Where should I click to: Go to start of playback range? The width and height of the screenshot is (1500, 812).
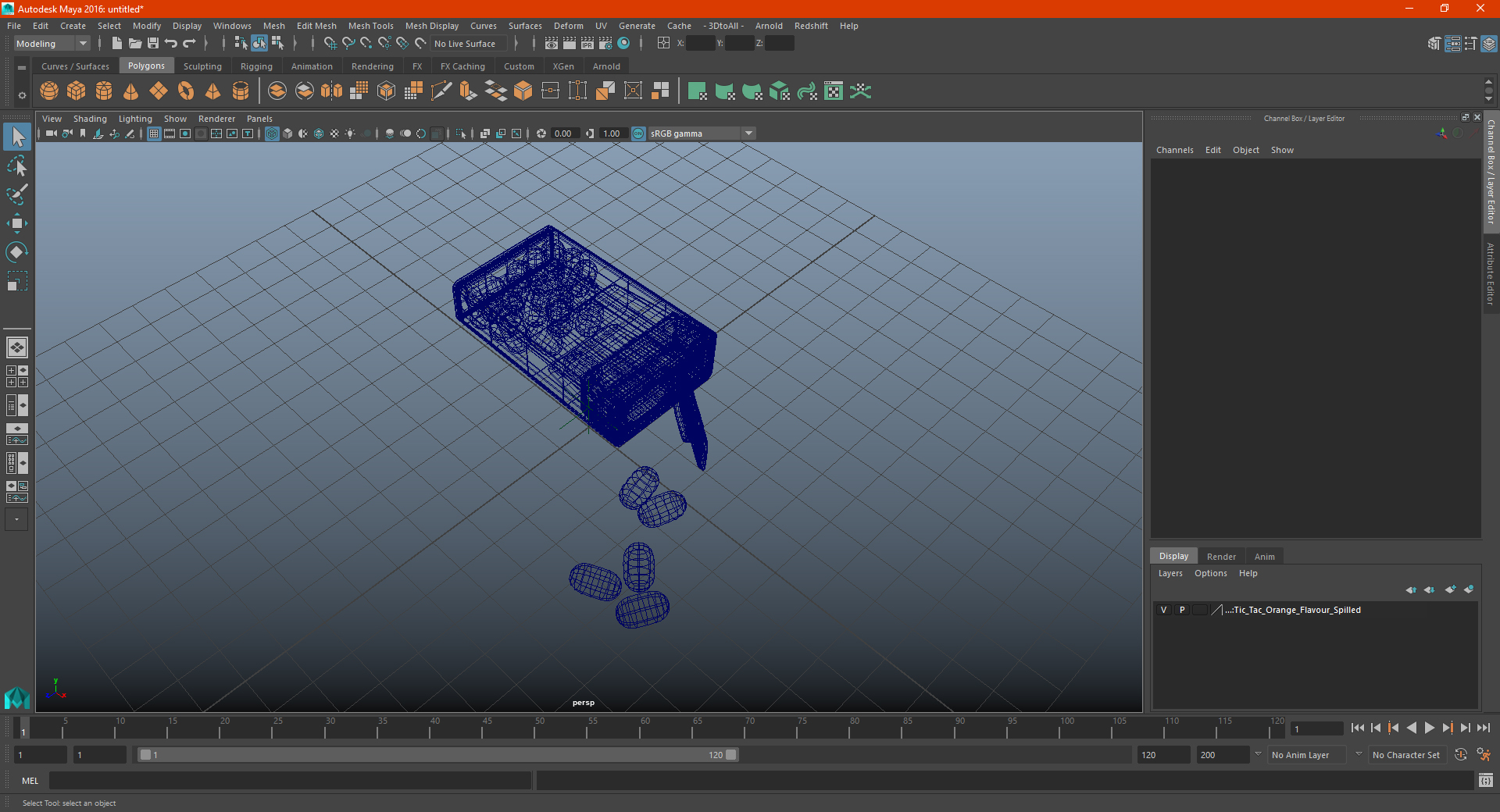(1357, 728)
